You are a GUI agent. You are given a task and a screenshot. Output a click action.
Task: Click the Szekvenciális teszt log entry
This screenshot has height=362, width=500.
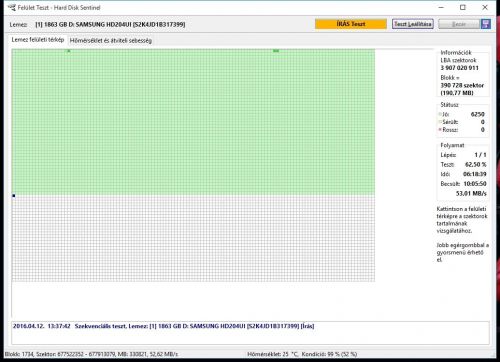pyautogui.click(x=163, y=326)
